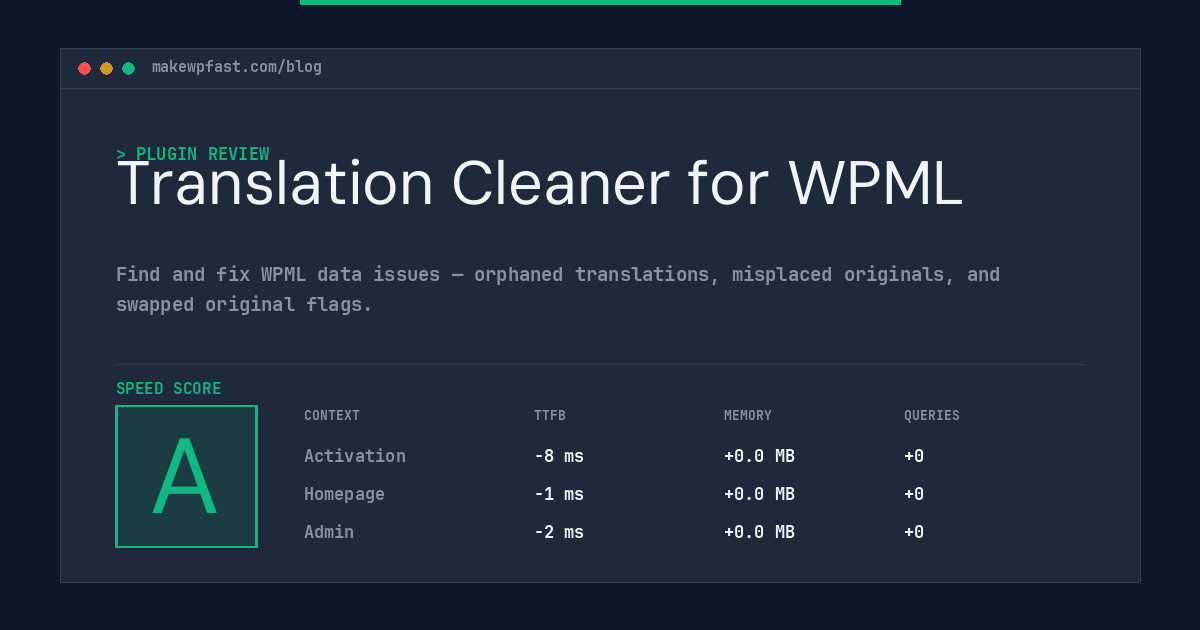The width and height of the screenshot is (1200, 630).
Task: Click the Activation memory '+0.0 MB' value
Action: [759, 456]
